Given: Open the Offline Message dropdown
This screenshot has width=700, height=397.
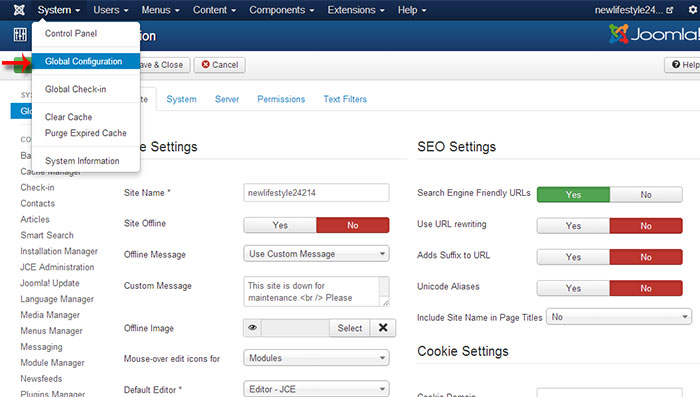Looking at the screenshot, I should click(x=317, y=254).
